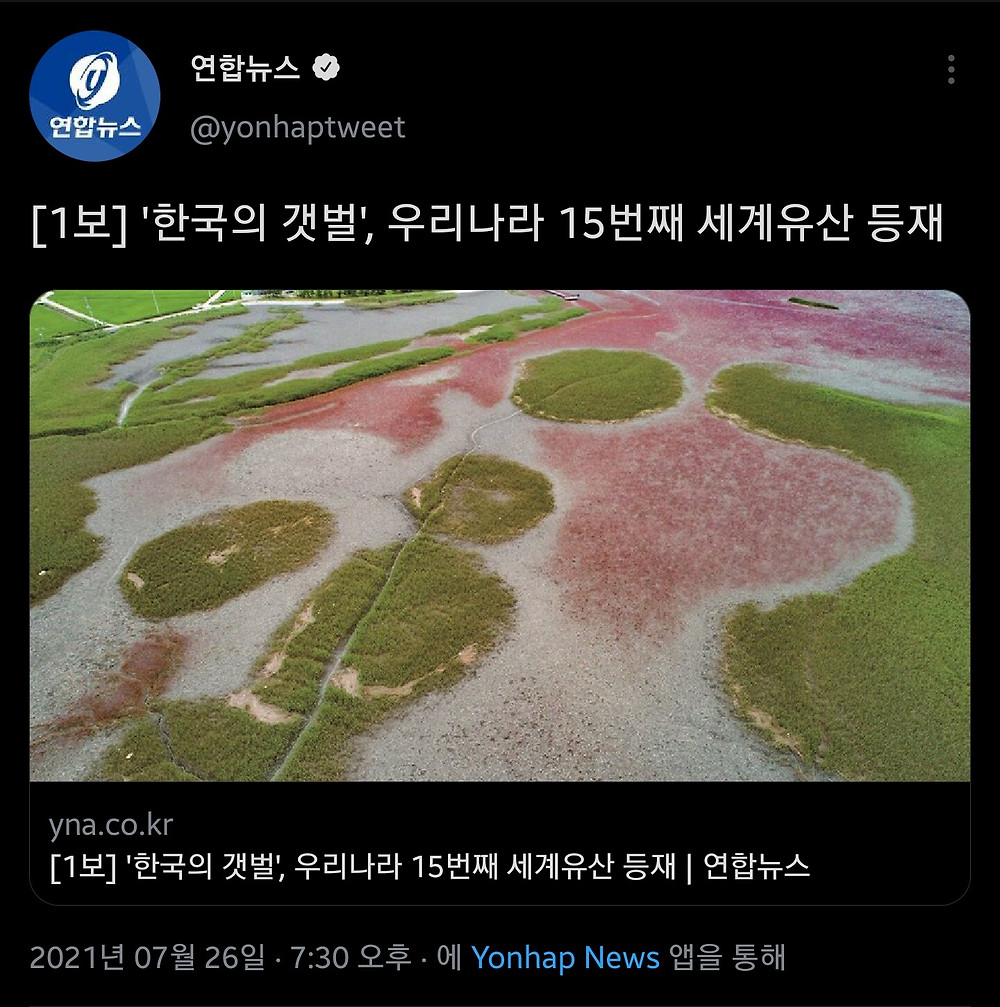1000x1007 pixels.
Task: Click the verified badge next to 연합뉴스
Action: pyautogui.click(x=326, y=68)
